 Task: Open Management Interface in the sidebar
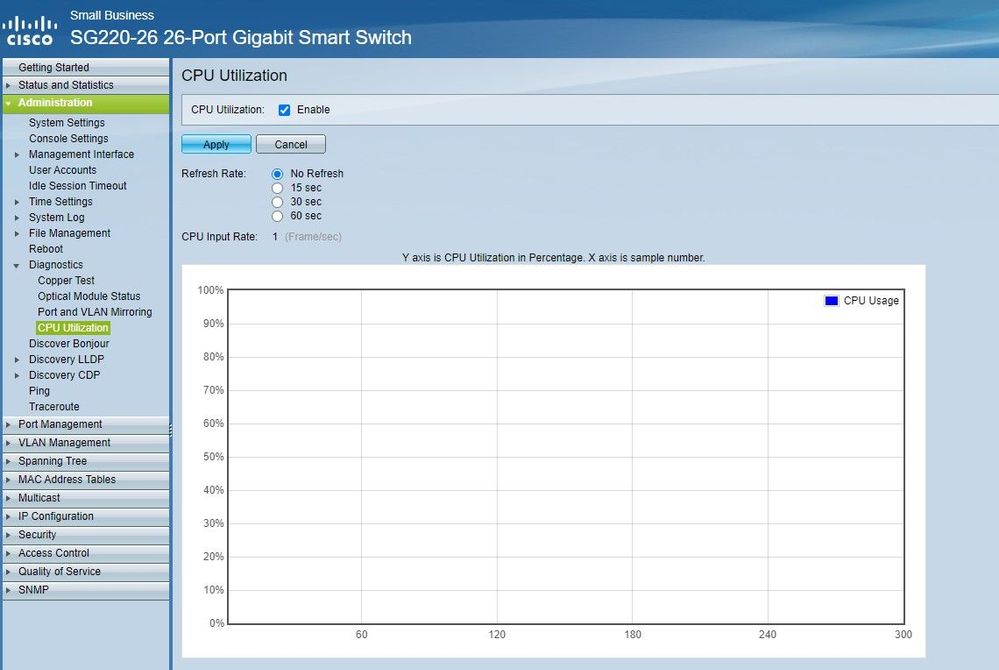coord(82,155)
